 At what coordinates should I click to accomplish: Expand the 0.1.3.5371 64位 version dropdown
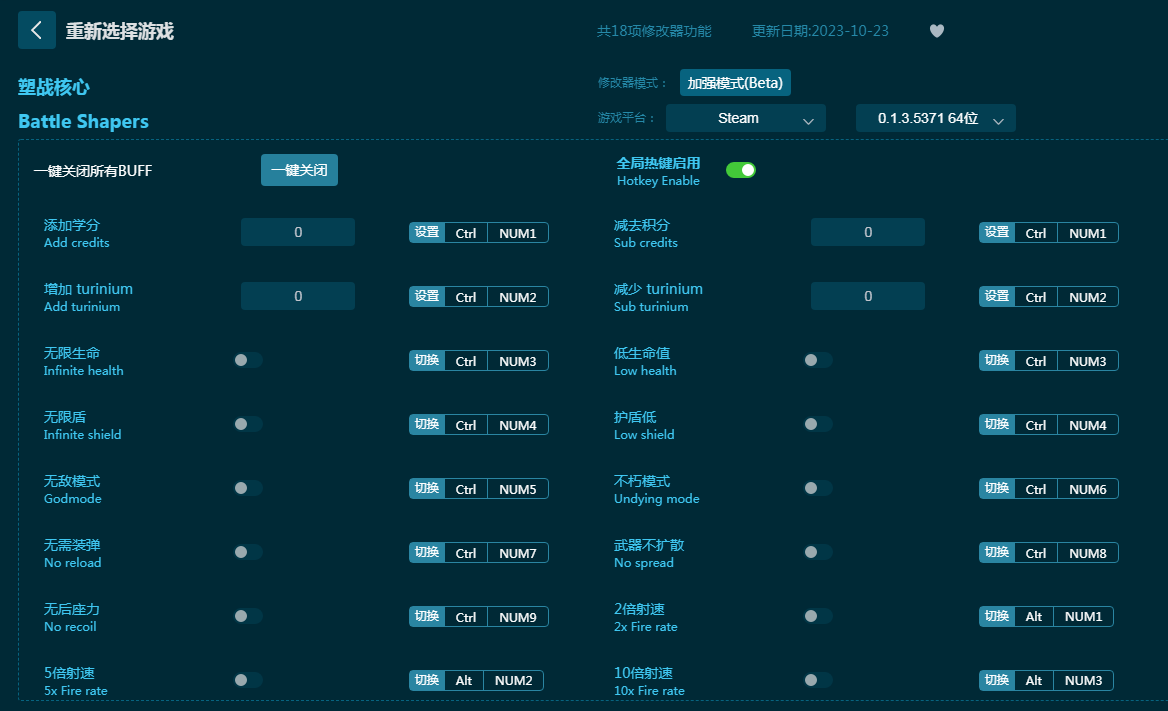[935, 118]
